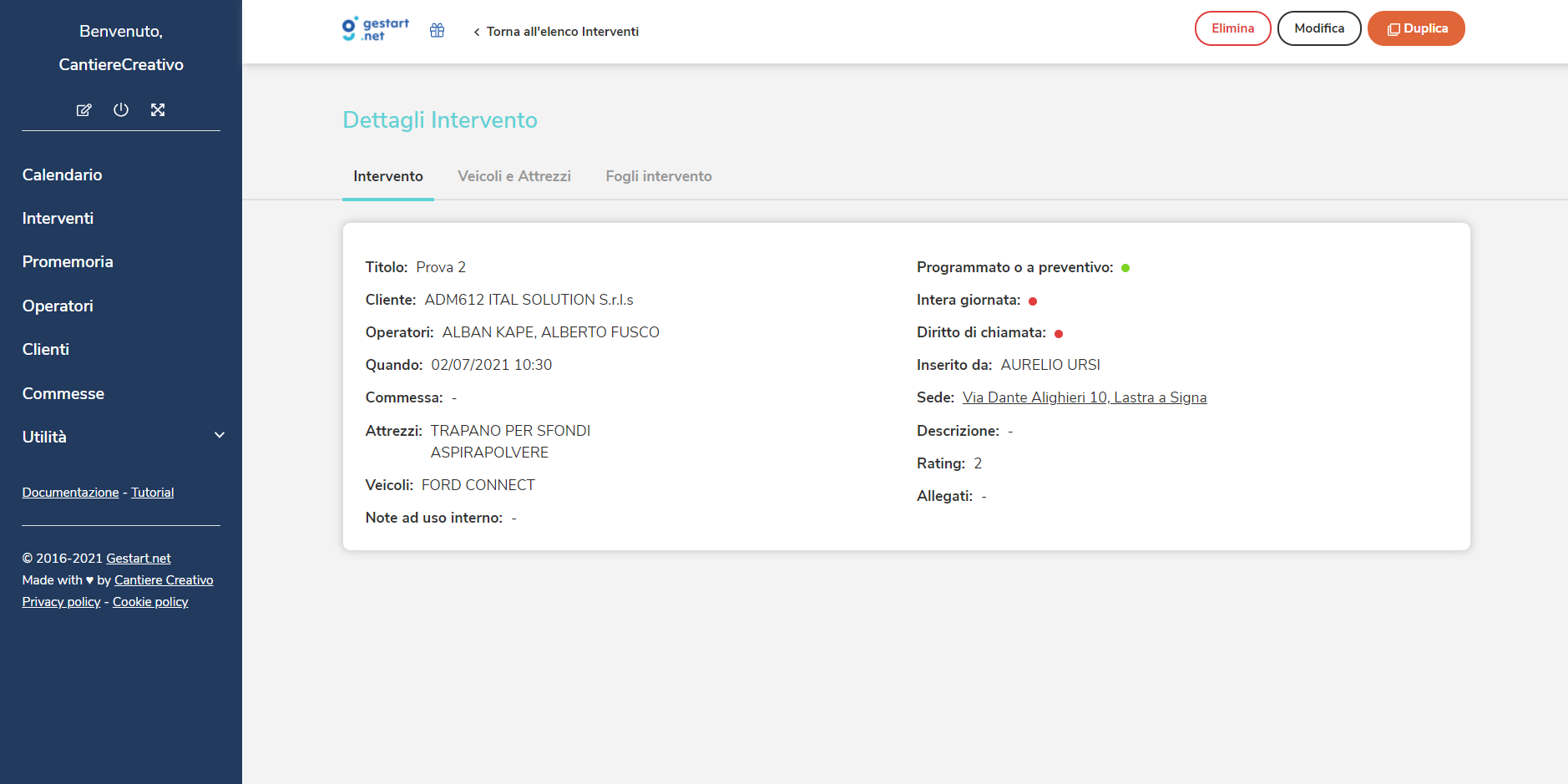Click the Modifica button
The height and width of the screenshot is (784, 1568).
(1319, 28)
